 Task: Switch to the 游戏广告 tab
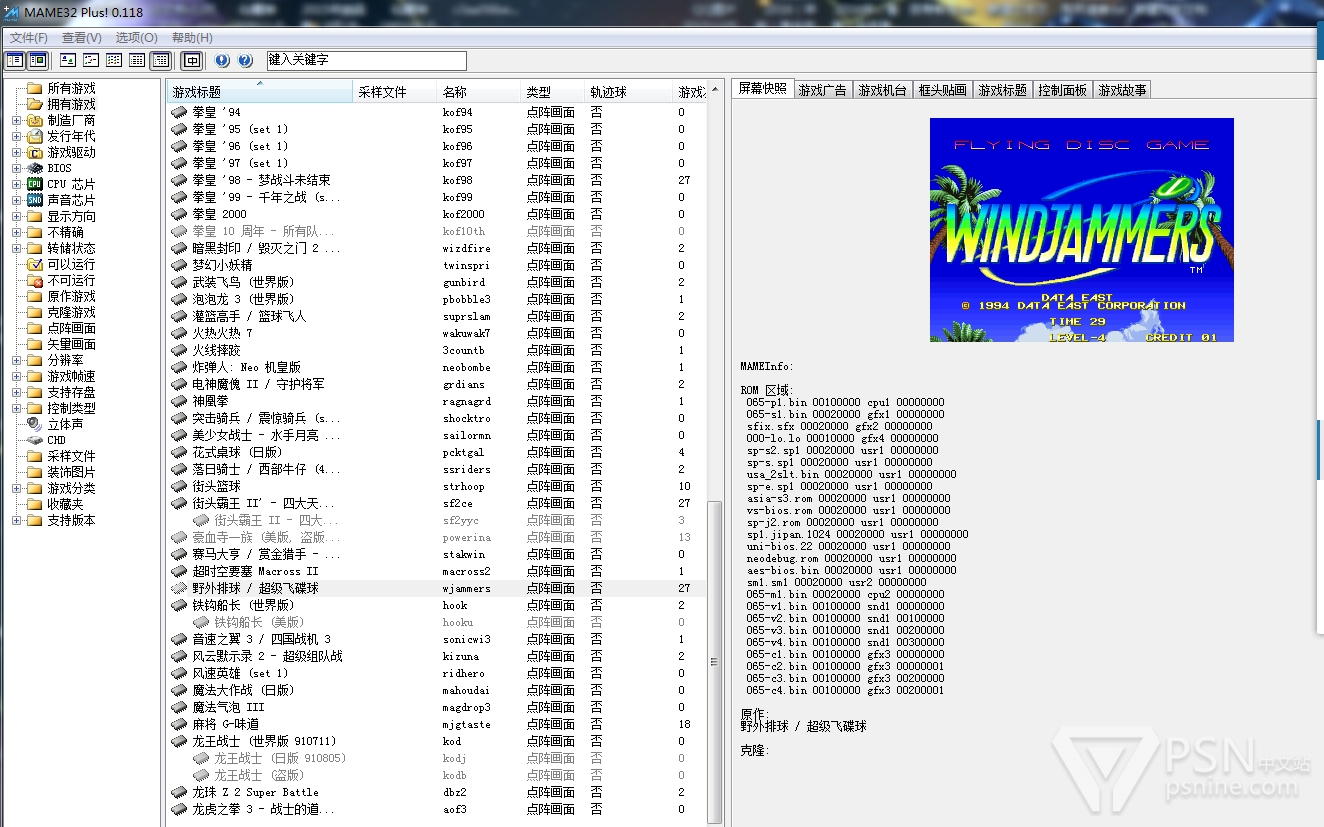822,90
